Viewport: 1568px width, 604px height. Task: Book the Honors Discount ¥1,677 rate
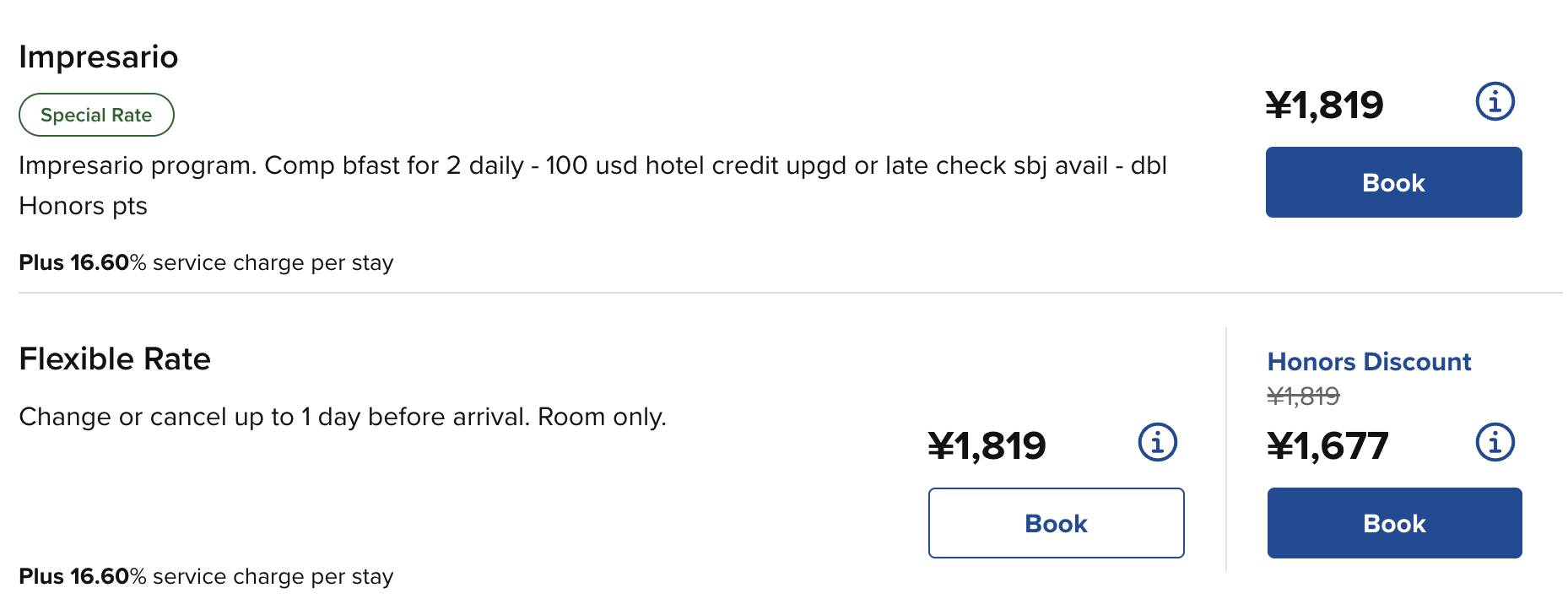pyautogui.click(x=1394, y=523)
